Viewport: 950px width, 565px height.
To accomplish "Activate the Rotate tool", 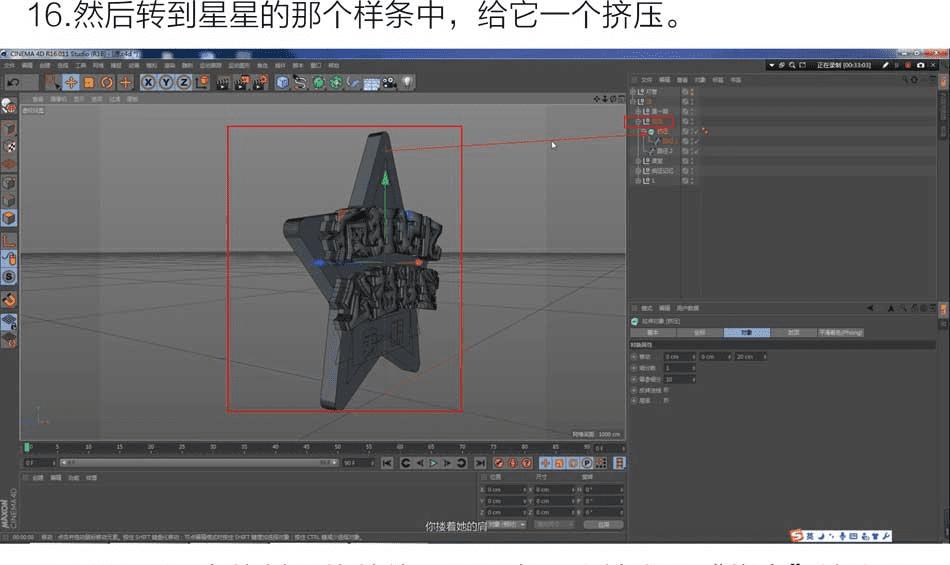I will click(107, 82).
